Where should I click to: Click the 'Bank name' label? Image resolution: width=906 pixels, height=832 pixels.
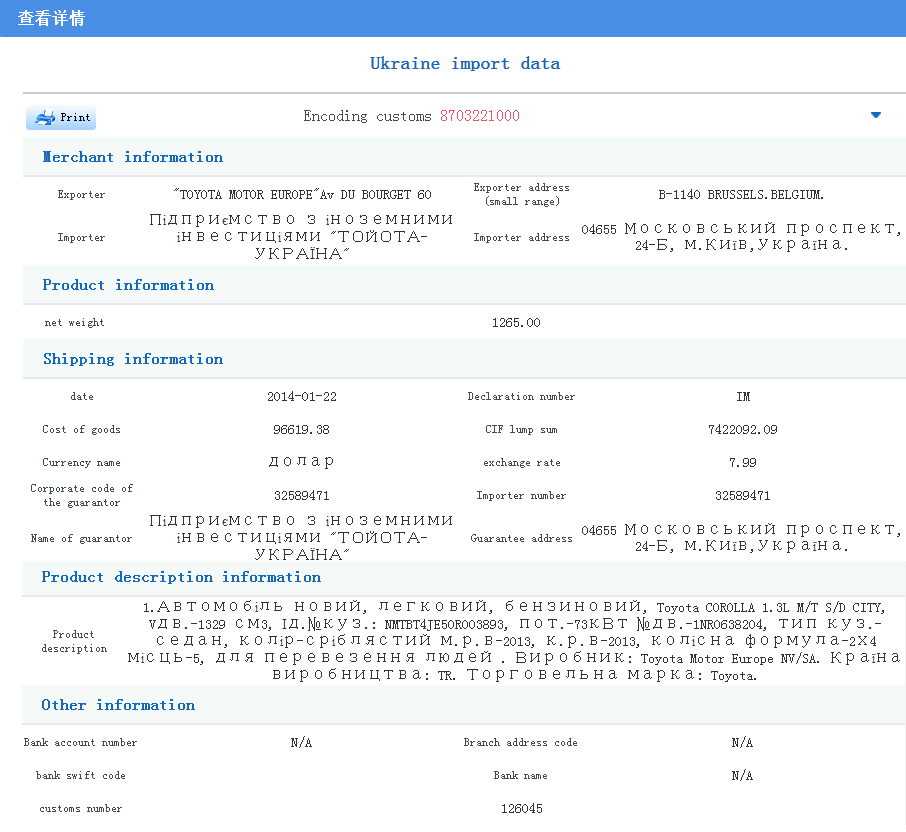point(521,775)
